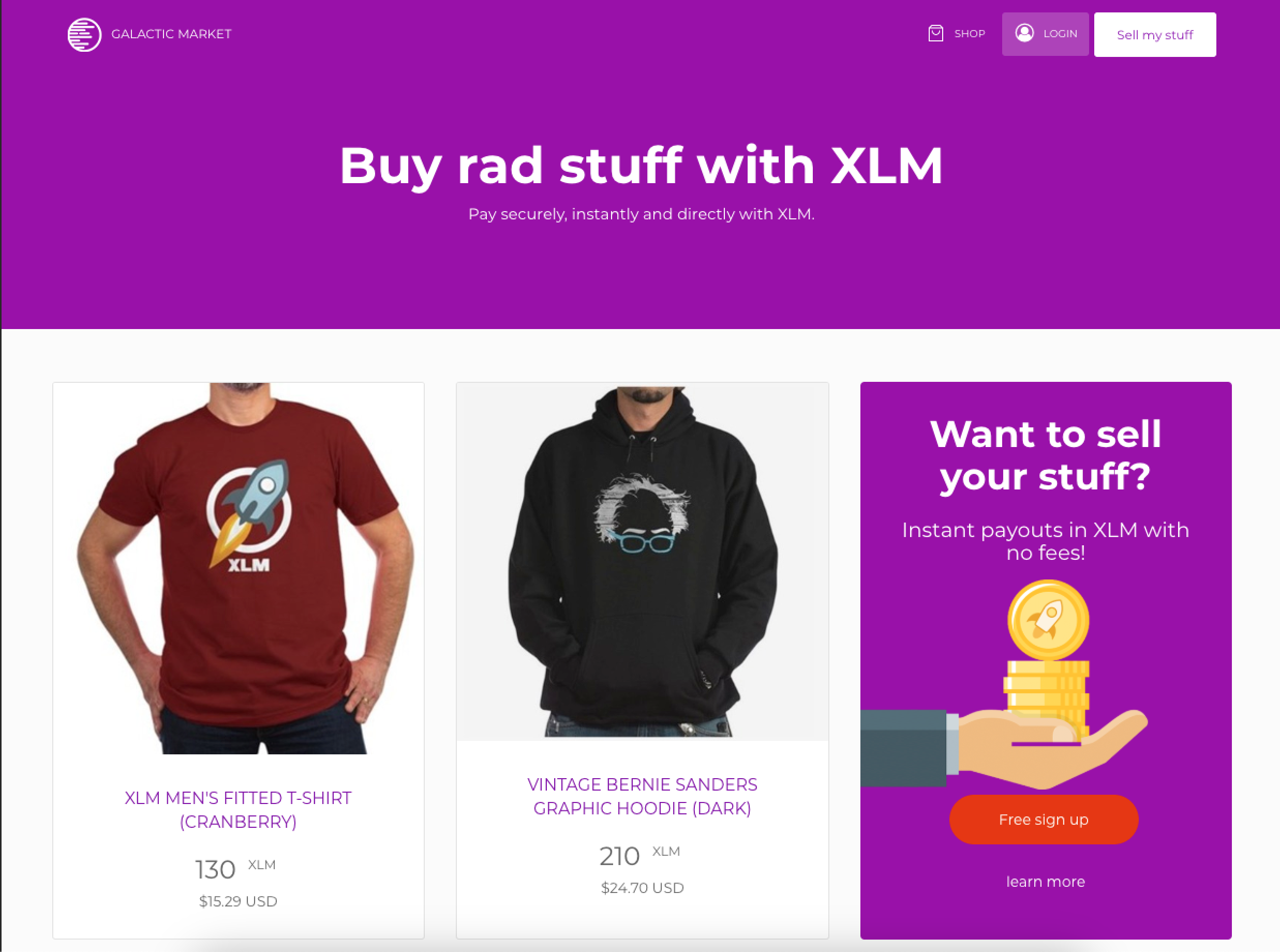Click the cranberry rocket t-shirt photo
The image size is (1280, 952).
[x=239, y=568]
